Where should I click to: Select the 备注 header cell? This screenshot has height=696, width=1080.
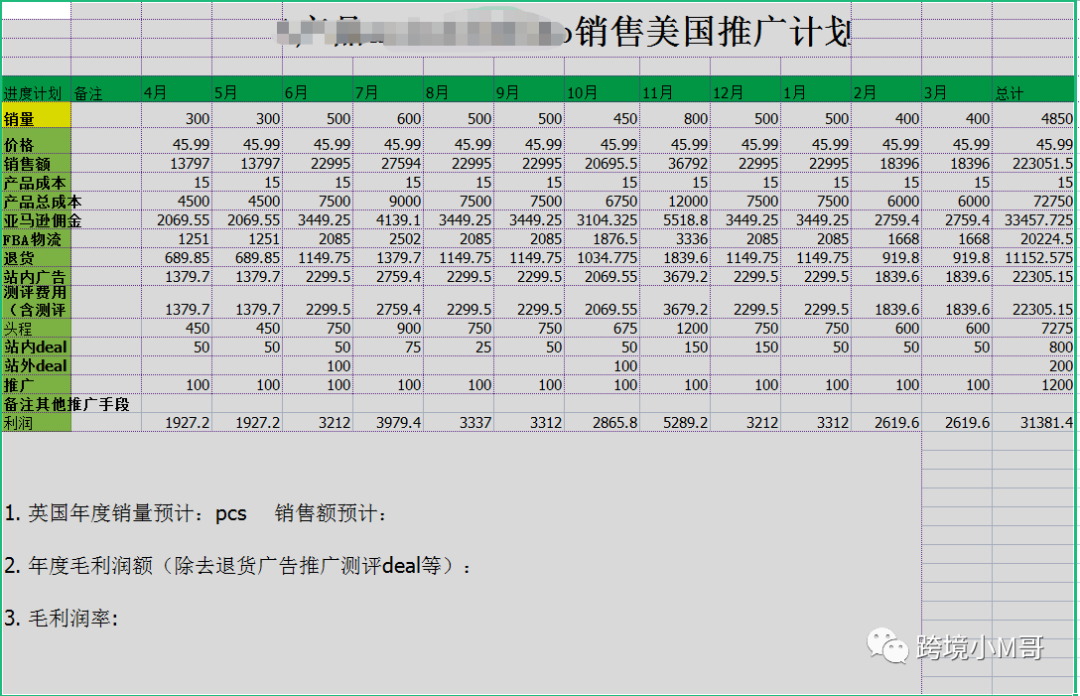(90, 90)
